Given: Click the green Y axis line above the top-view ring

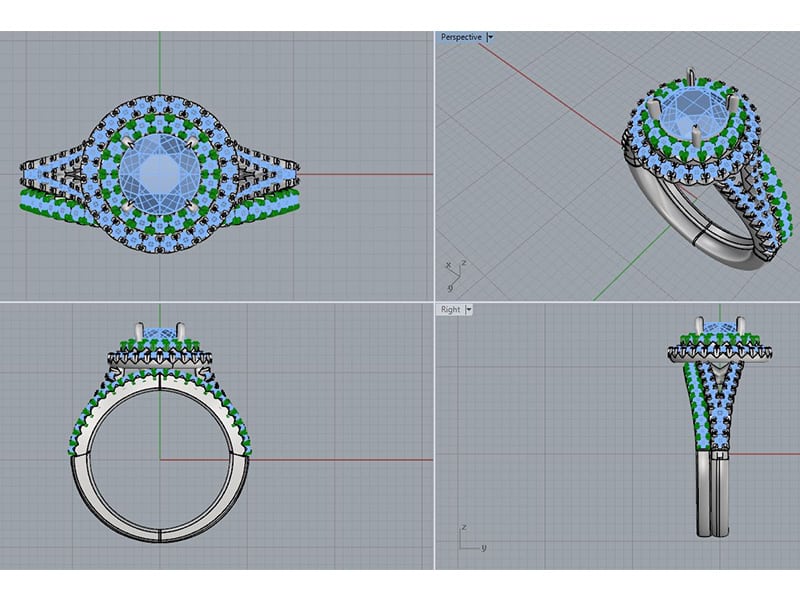Looking at the screenshot, I should coord(160,60).
